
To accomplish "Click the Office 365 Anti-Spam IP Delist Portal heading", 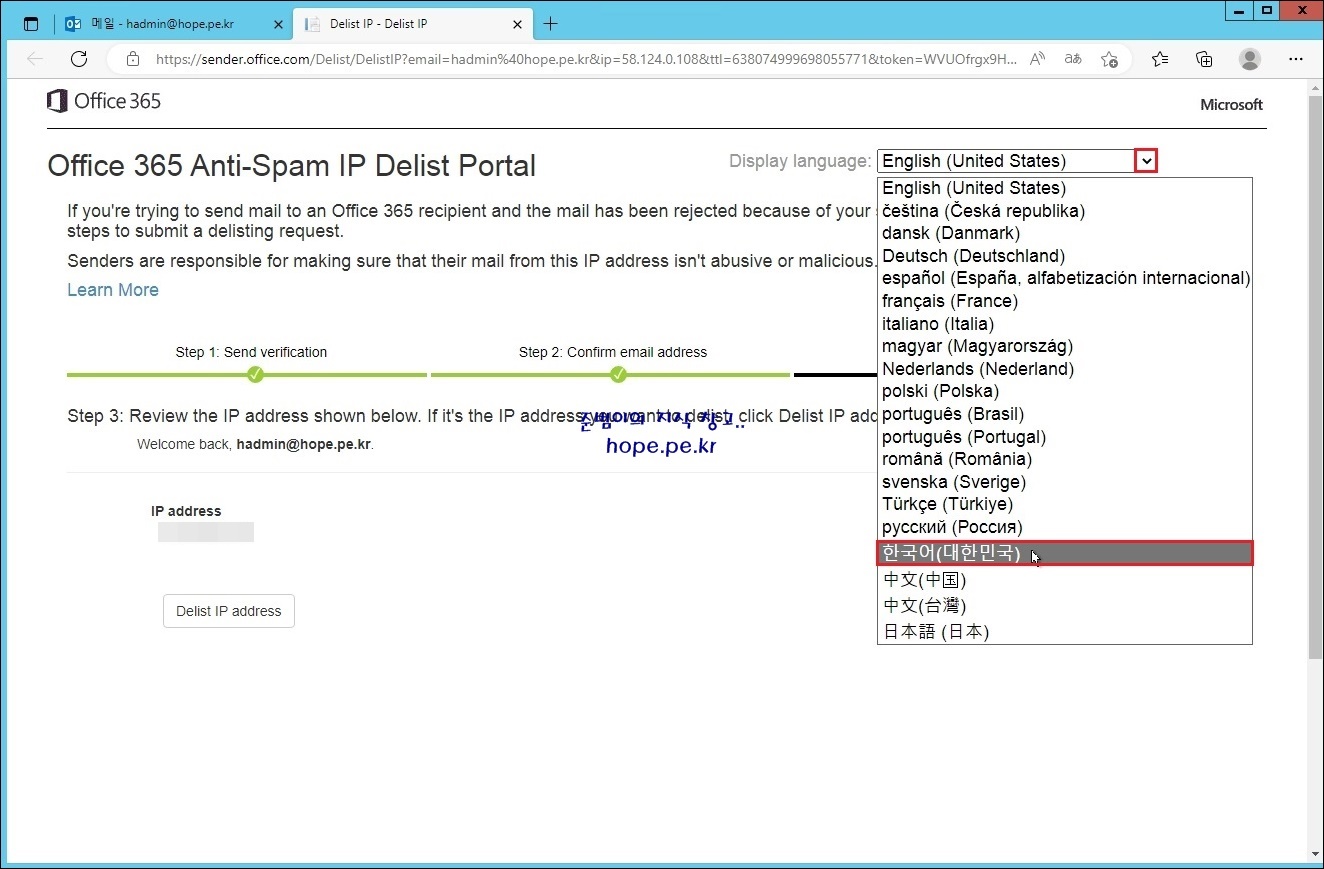I will point(292,165).
